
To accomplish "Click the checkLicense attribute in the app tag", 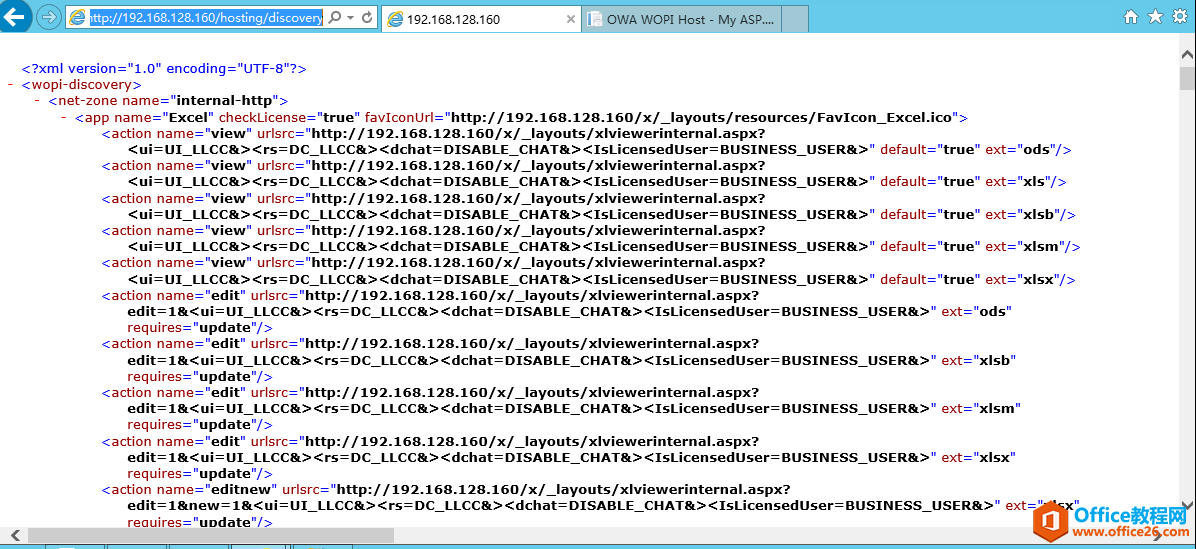I will click(265, 117).
